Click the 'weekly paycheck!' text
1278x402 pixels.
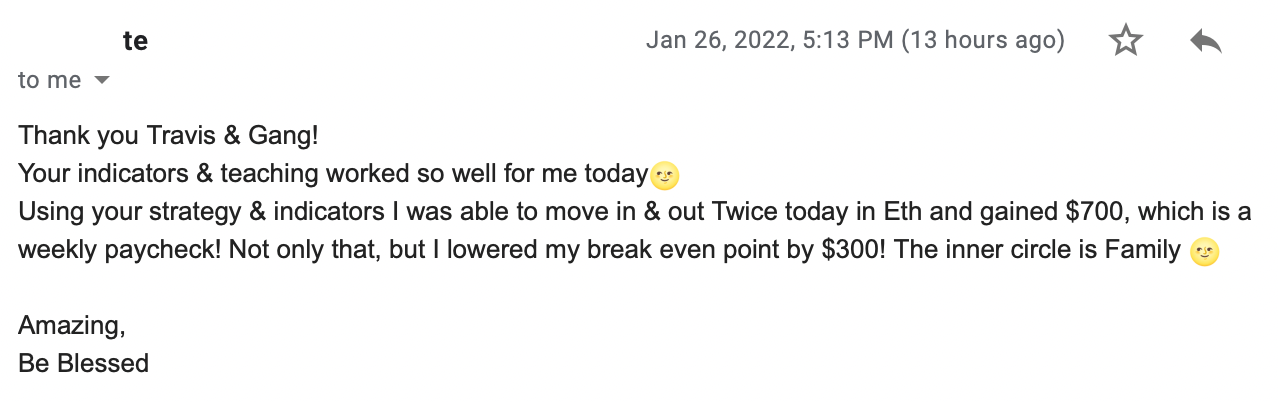point(120,250)
